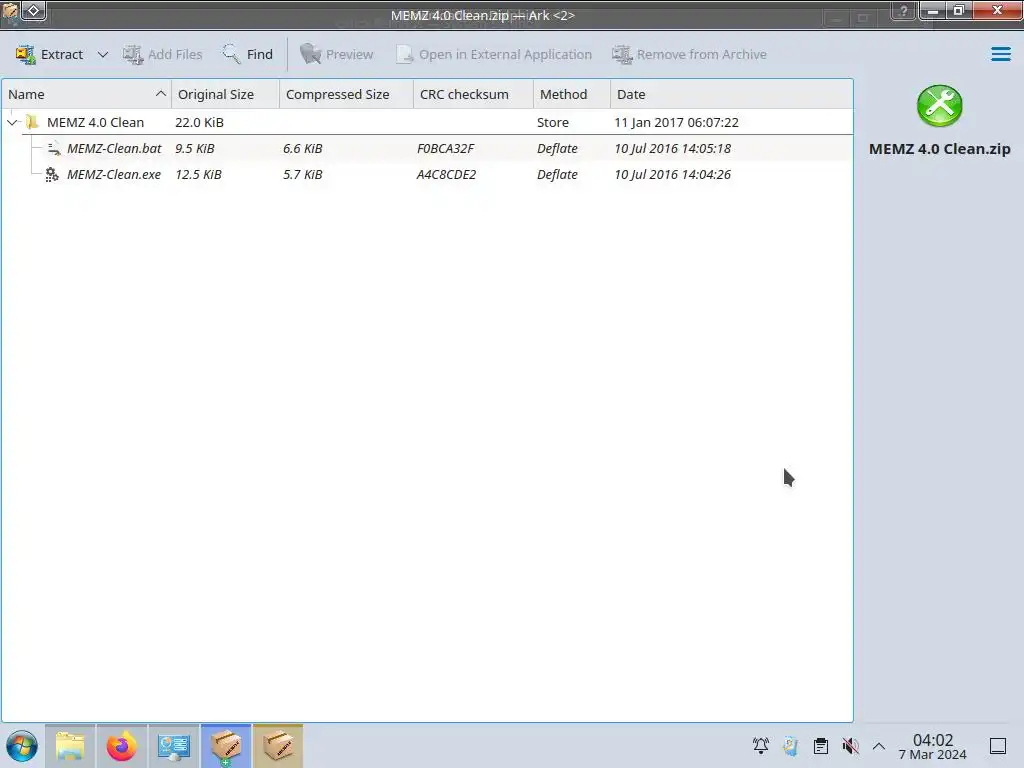Image resolution: width=1024 pixels, height=768 pixels.
Task: Click Remove from Archive button
Action: 690,54
